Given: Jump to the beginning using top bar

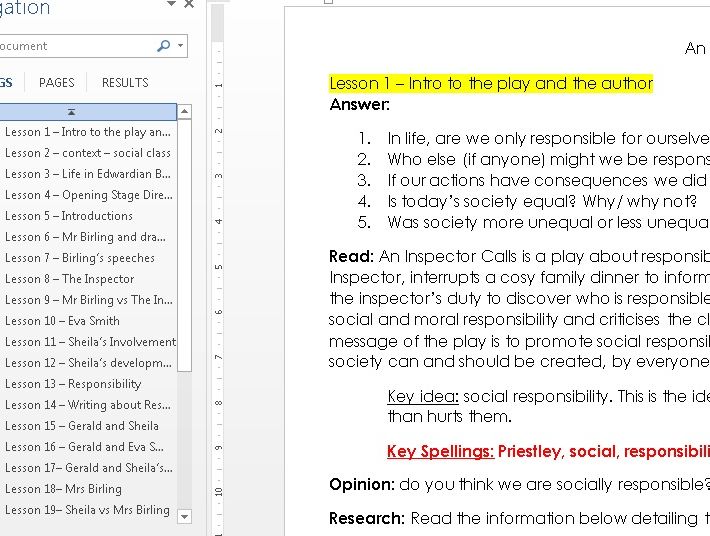Looking at the screenshot, I should pos(87,112).
